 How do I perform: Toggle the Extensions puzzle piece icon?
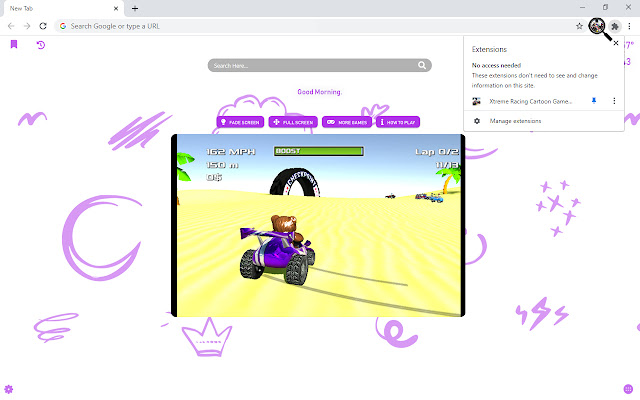coord(615,27)
